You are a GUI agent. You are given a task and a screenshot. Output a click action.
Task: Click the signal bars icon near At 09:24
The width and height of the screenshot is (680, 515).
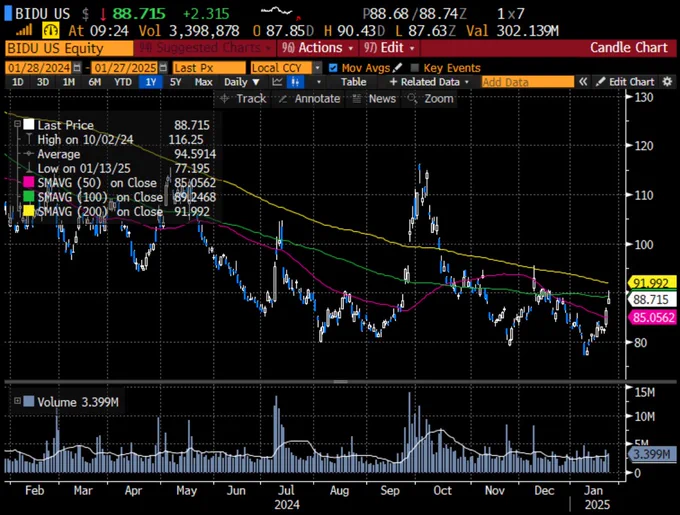[24, 30]
